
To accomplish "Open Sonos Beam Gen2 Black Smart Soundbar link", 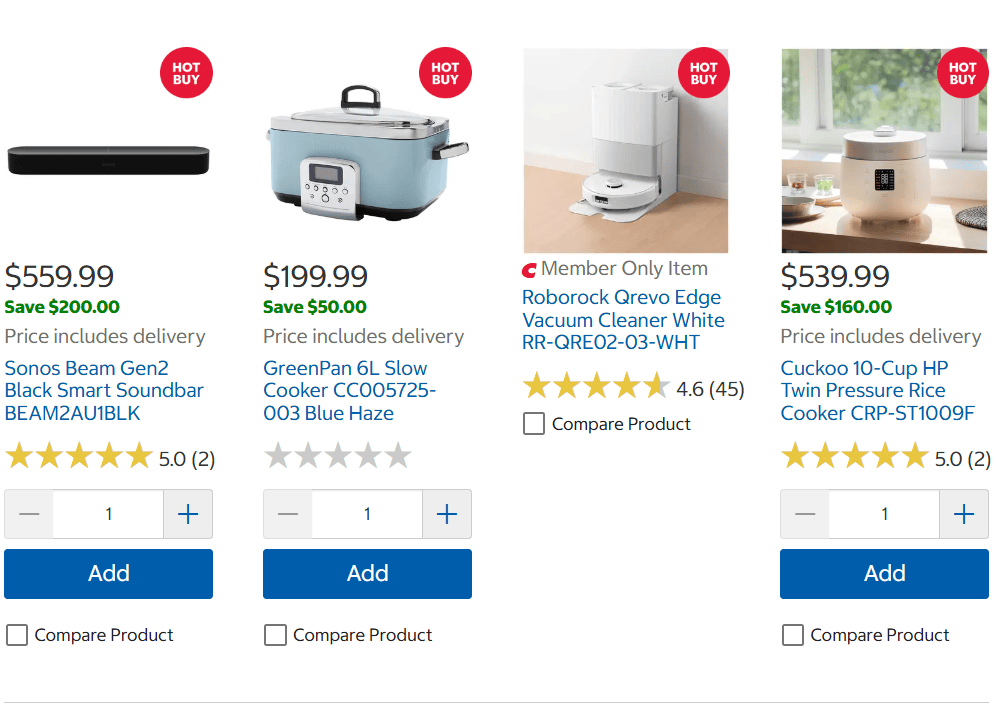I will pos(104,390).
